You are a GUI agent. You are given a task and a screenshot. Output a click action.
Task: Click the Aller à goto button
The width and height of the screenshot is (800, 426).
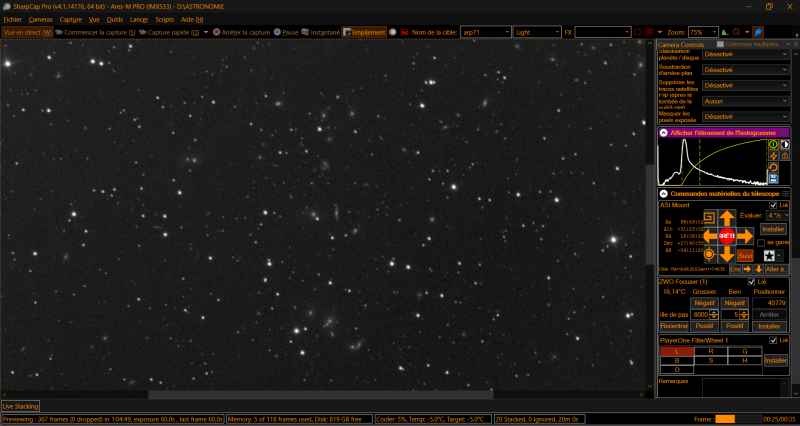click(x=776, y=269)
